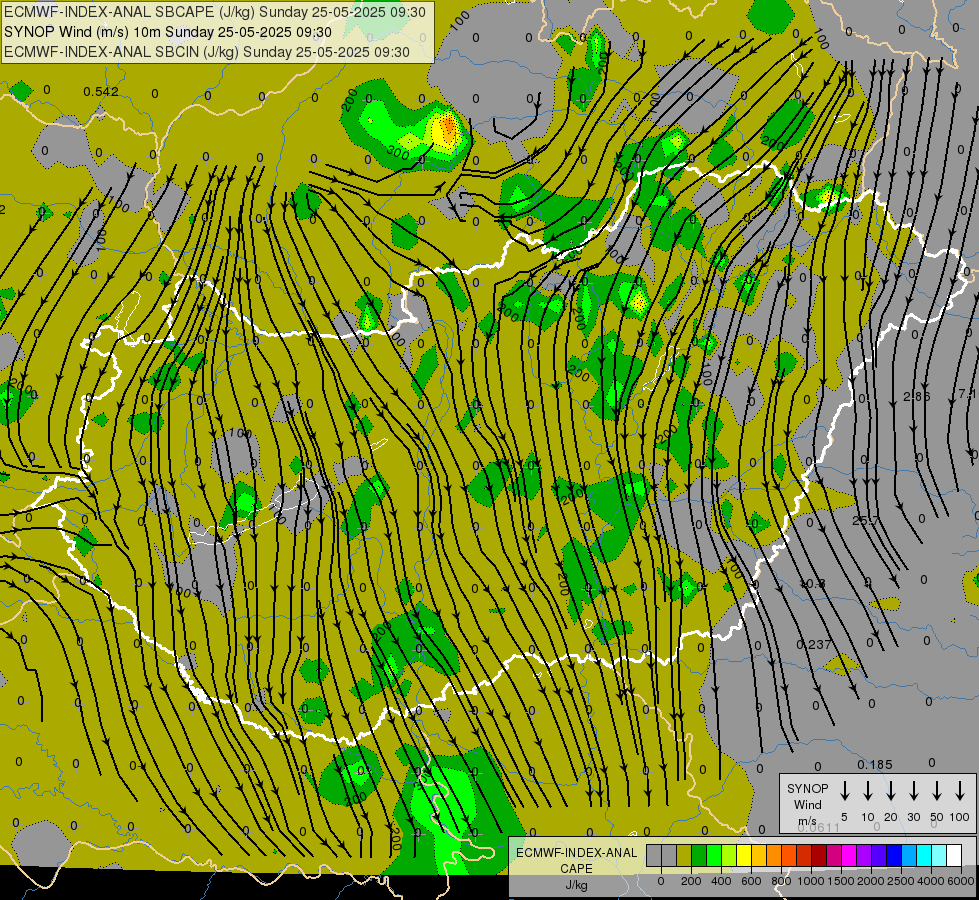This screenshot has height=900, width=979.
Task: Select the 30 m/s wind arrow in legend
Action: [x=914, y=791]
